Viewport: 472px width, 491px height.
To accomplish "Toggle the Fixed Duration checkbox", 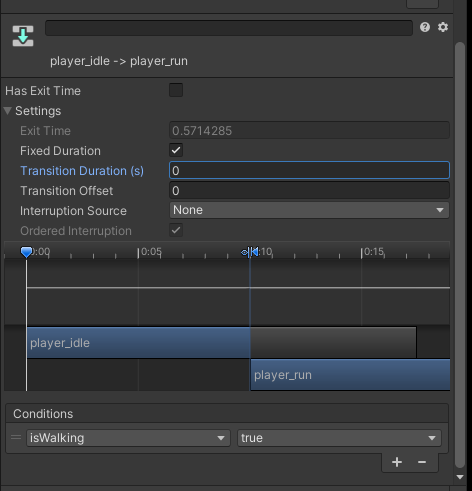I will (x=176, y=150).
